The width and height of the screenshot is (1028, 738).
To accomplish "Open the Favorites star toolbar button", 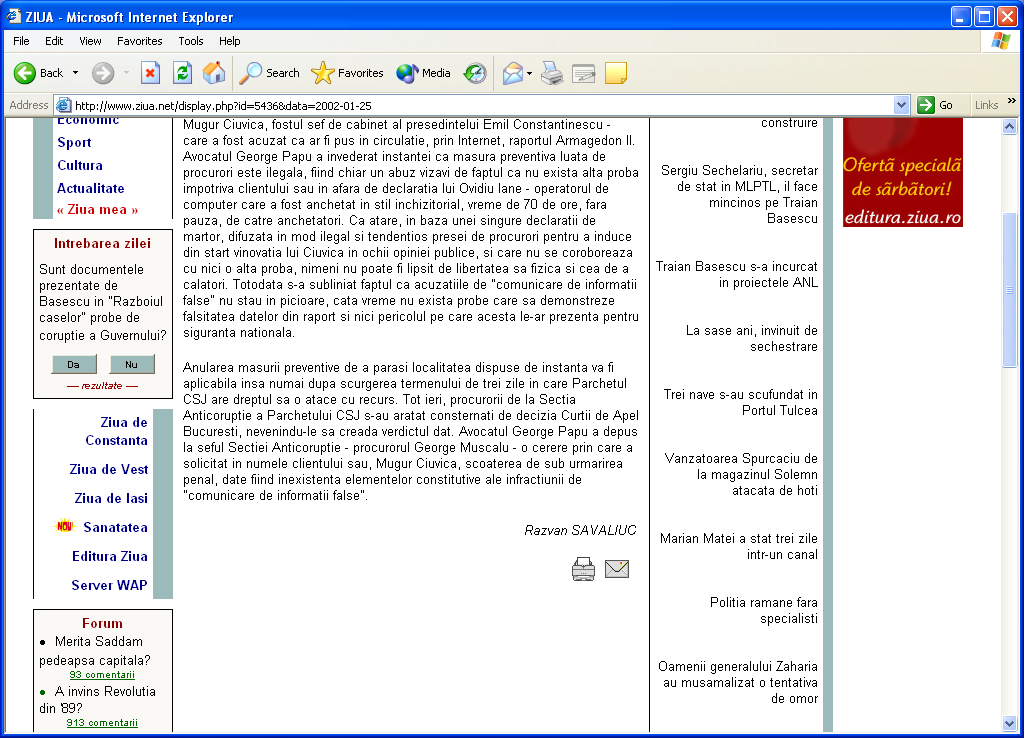I will pos(347,73).
